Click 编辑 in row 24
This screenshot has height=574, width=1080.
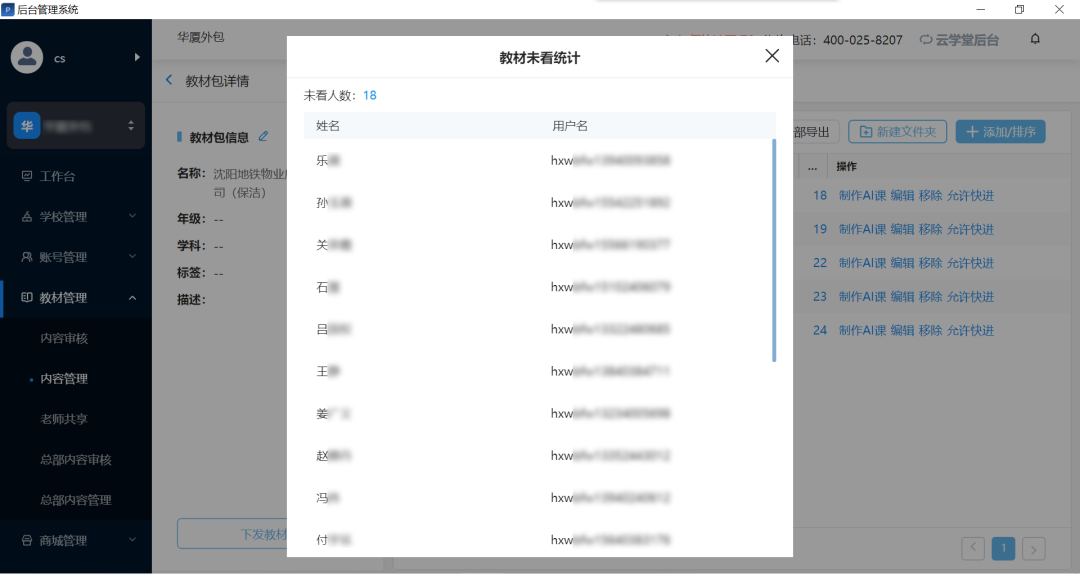(902, 331)
